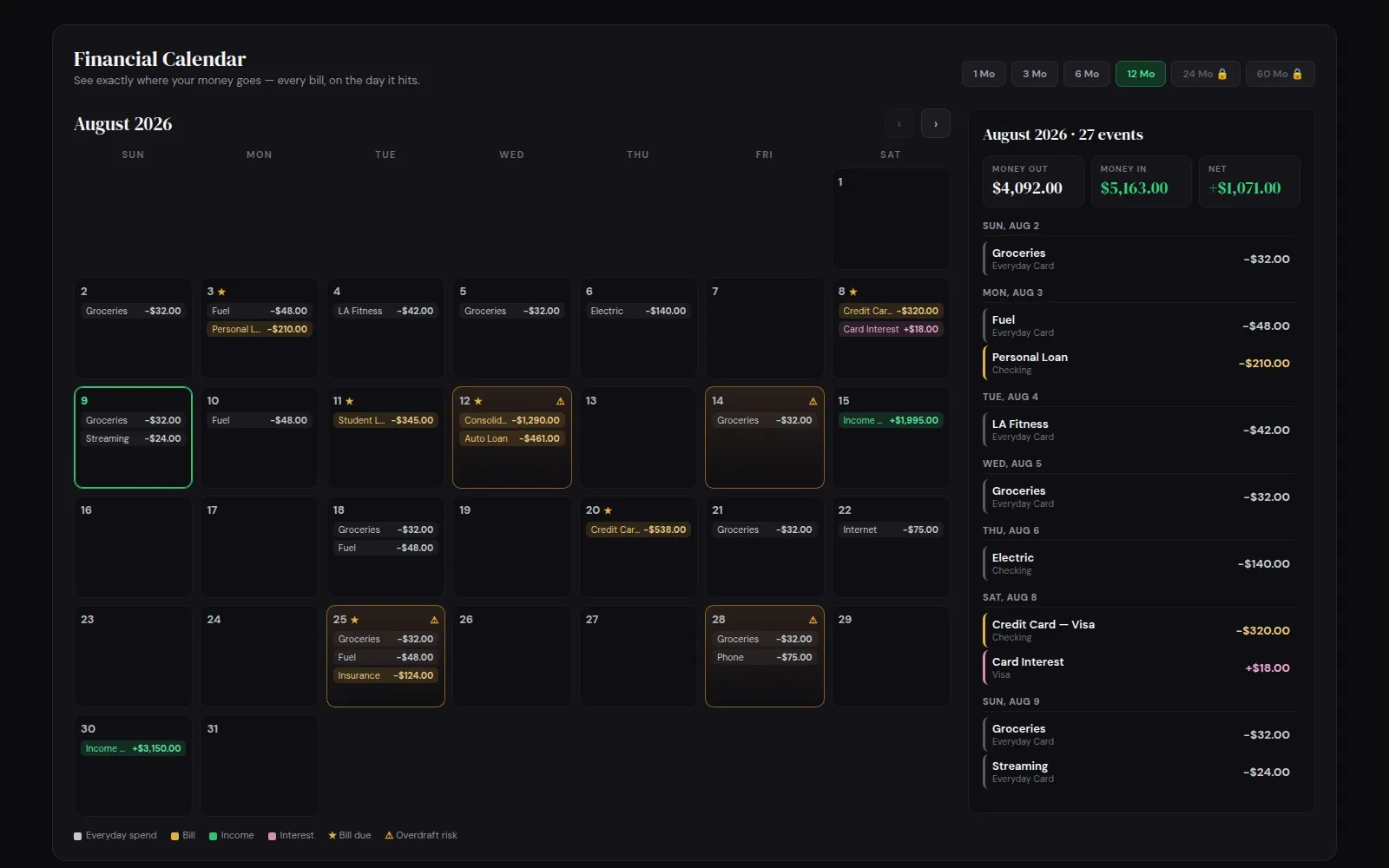Screen dimensions: 1389x868
Task: Click the Overdraft risk triangle in legend
Action: (x=389, y=835)
